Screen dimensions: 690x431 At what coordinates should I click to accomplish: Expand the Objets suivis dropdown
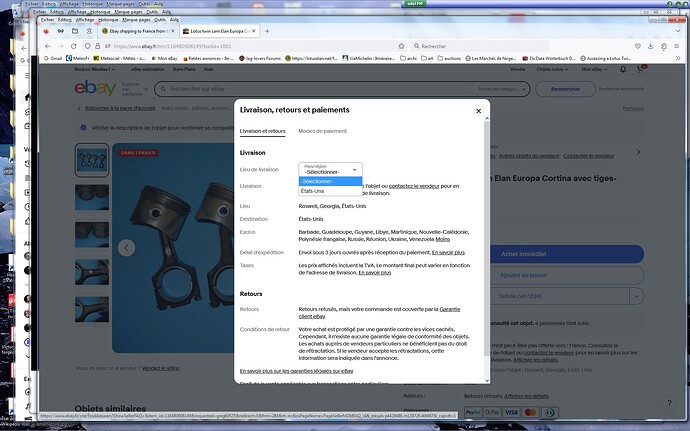pos(552,70)
